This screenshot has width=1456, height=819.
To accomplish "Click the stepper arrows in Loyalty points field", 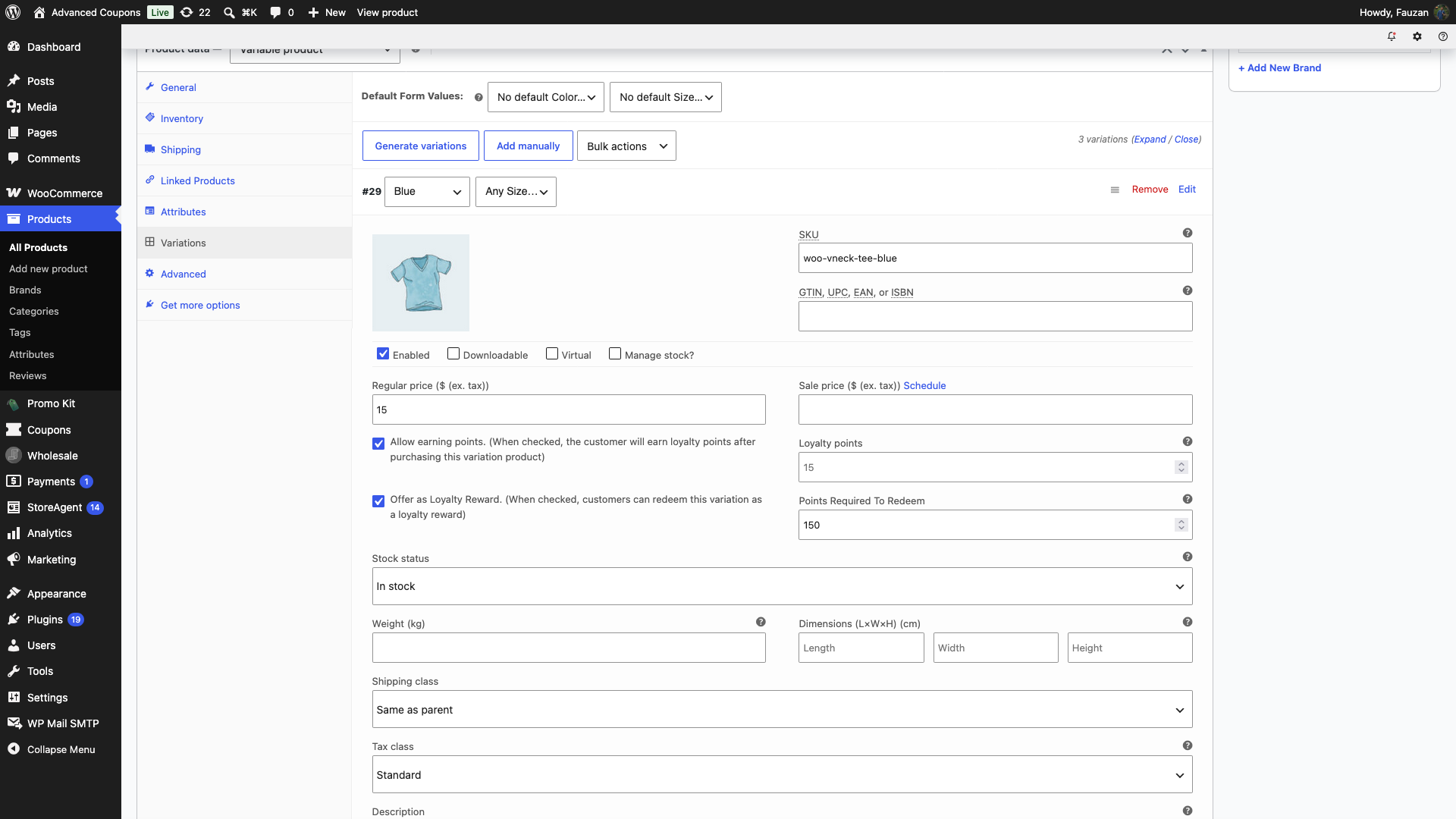I will click(1181, 467).
